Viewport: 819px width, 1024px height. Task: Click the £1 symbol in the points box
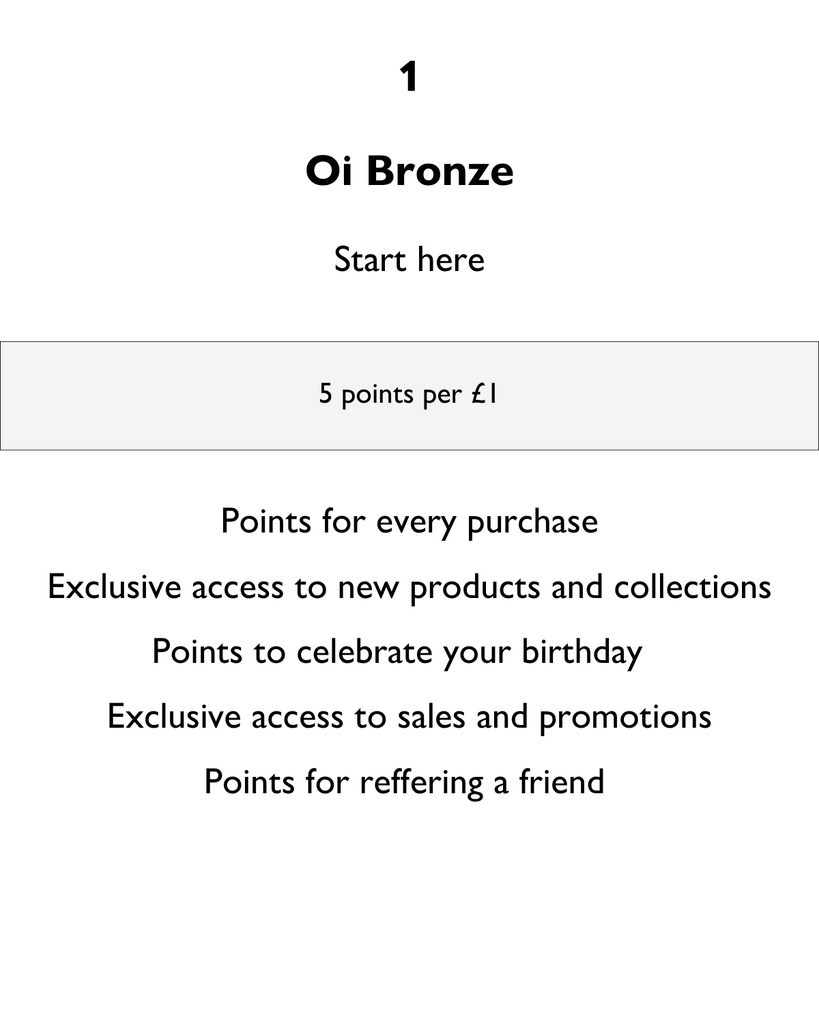click(x=484, y=393)
